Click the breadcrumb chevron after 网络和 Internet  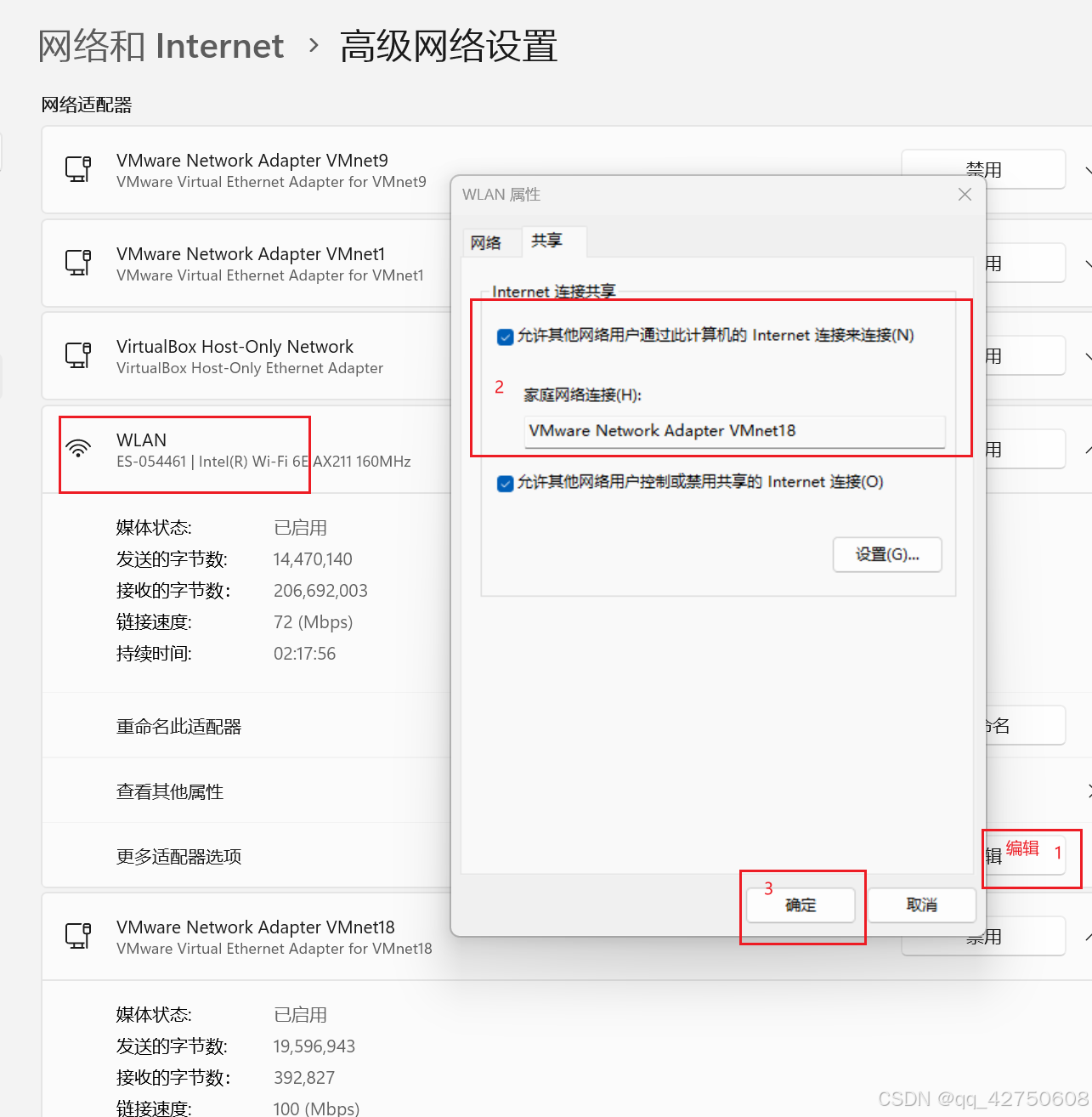(x=314, y=45)
